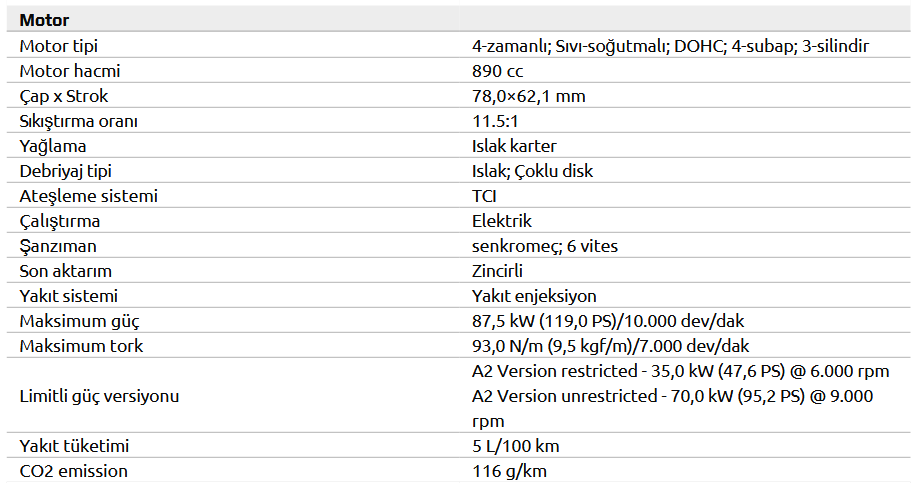Select the Motor tipi row label
914x497 pixels.
click(x=59, y=46)
